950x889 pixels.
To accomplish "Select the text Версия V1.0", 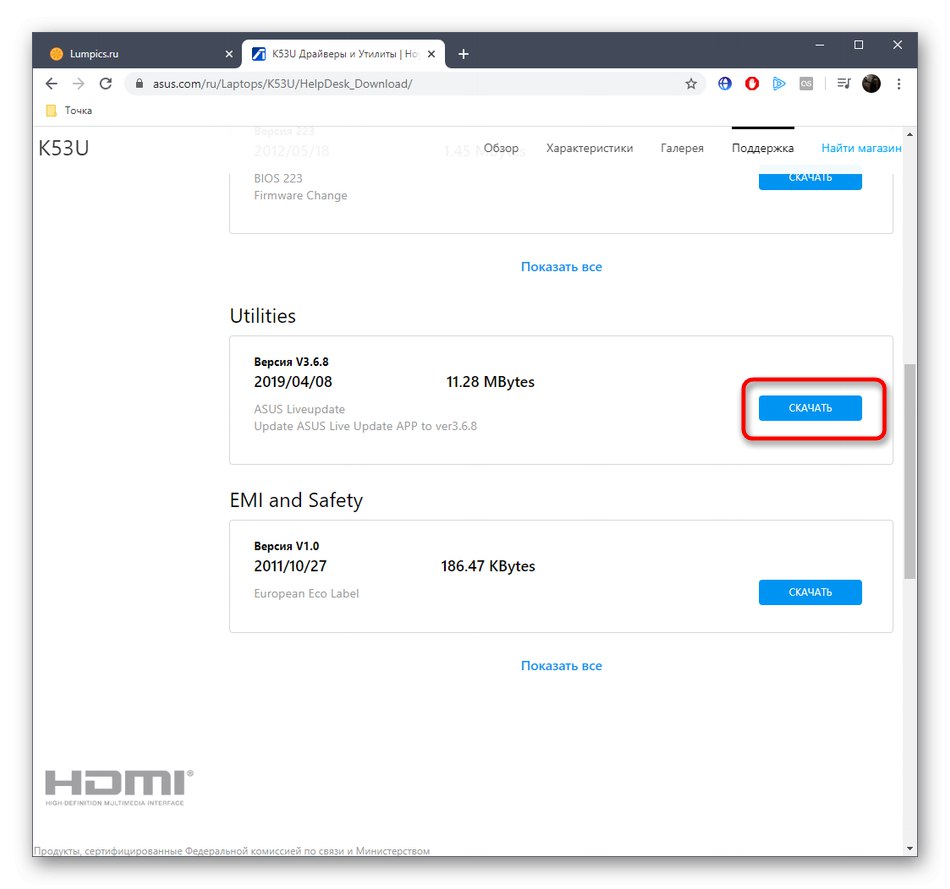I will point(287,546).
